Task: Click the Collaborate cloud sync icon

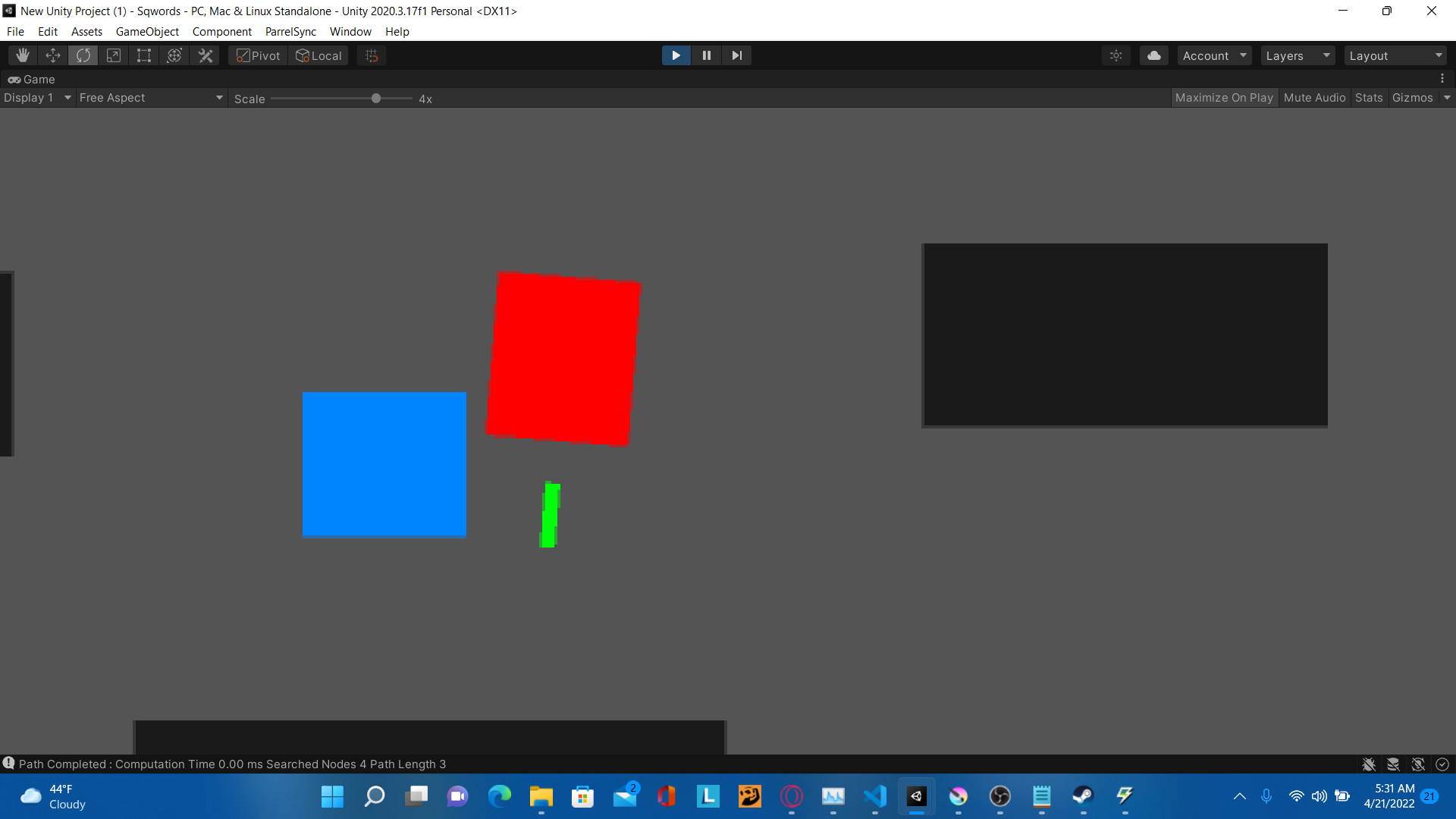Action: (1153, 55)
